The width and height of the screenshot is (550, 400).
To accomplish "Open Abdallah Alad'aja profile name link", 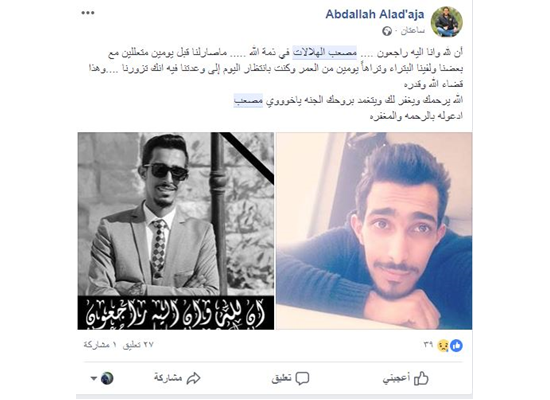I will 375,14.
